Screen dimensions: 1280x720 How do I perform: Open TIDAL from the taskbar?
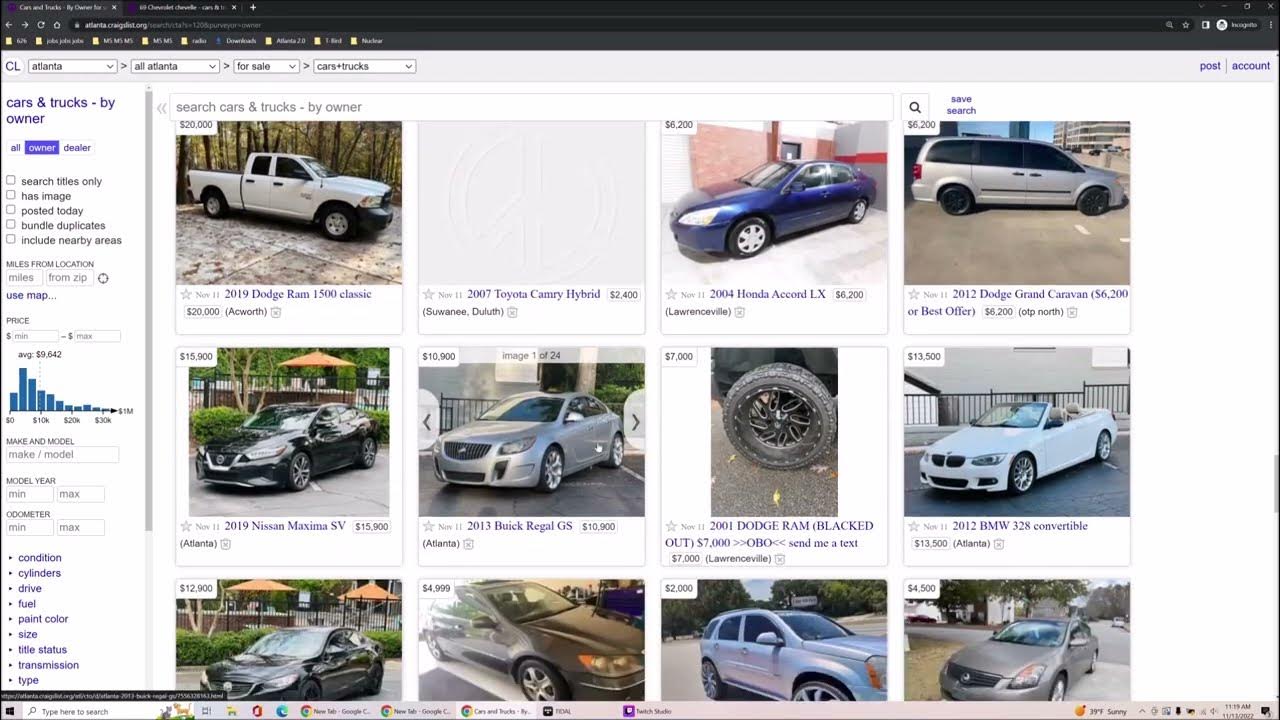click(x=558, y=711)
